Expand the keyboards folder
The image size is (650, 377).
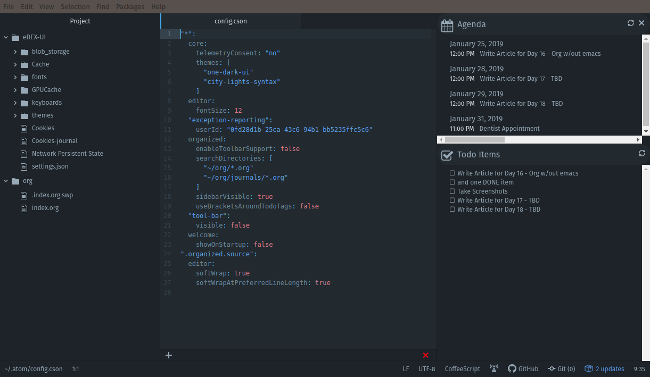[15, 103]
